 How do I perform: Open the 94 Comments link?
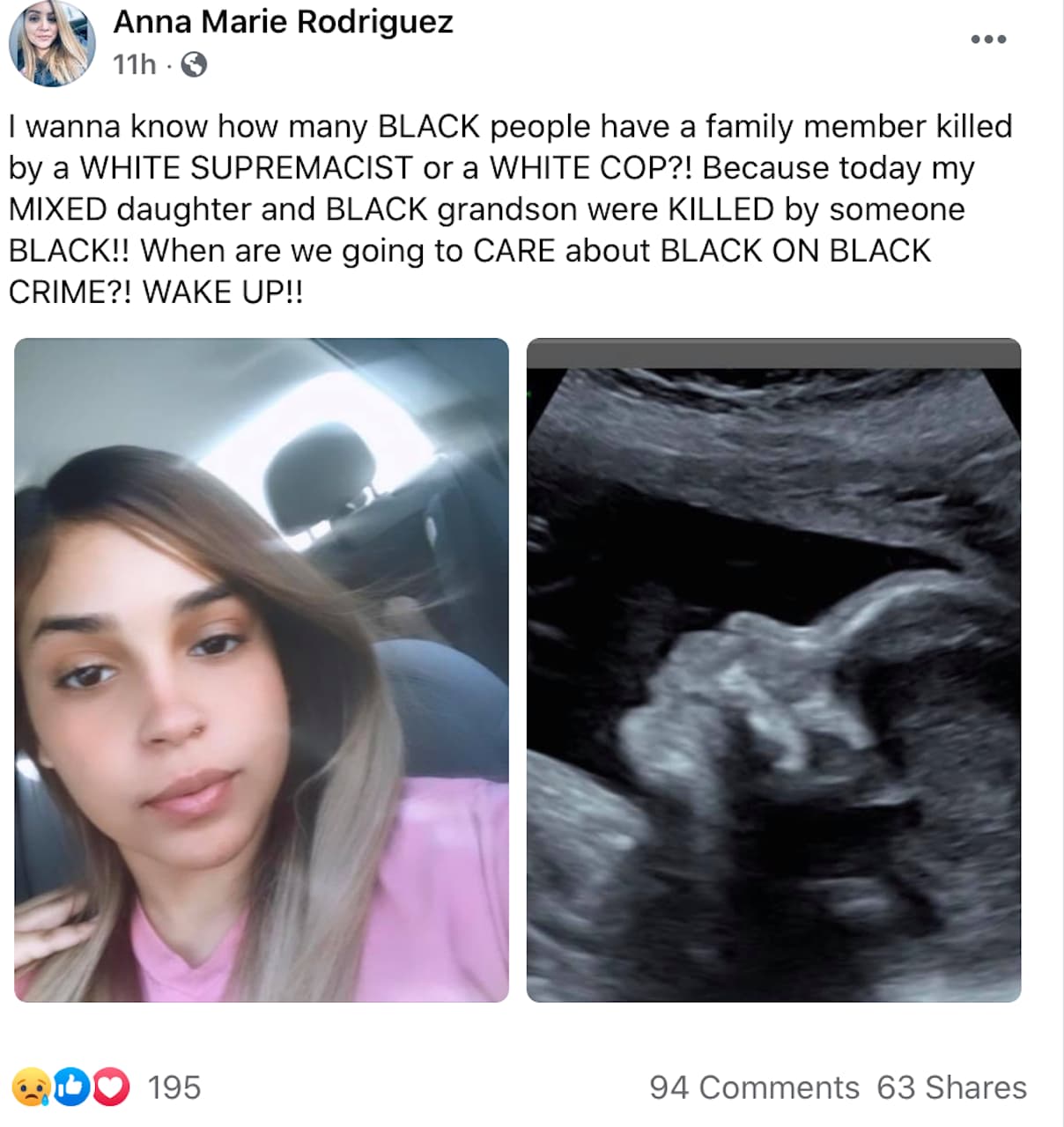tap(754, 1088)
